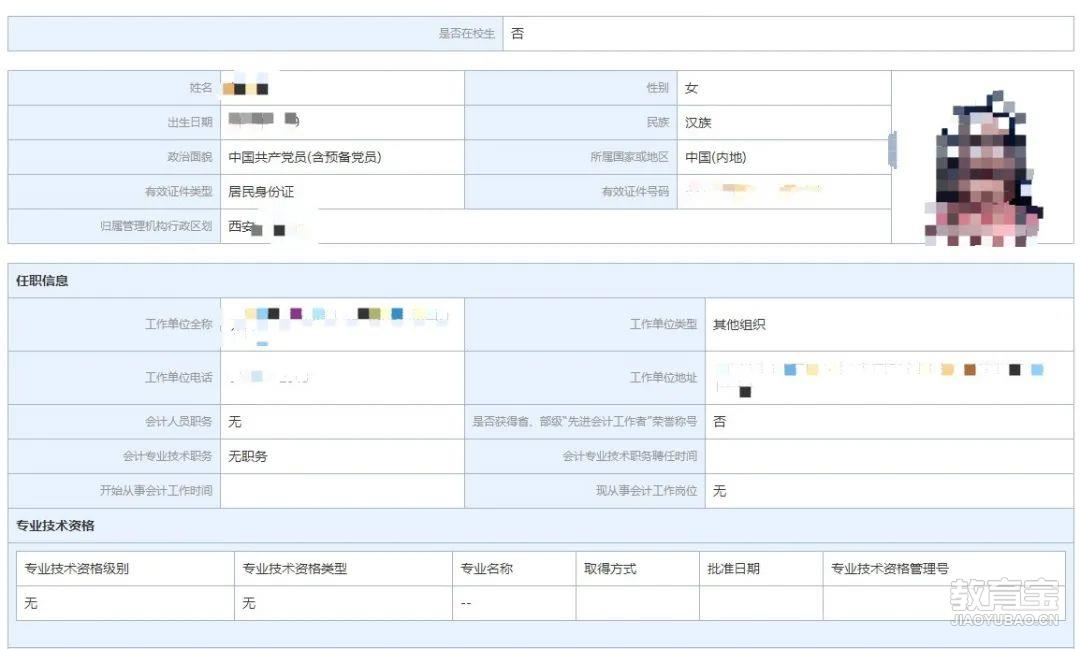Viewport: 1080px width, 649px height.
Task: Click the '是否在校生' label
Action: pos(467,33)
